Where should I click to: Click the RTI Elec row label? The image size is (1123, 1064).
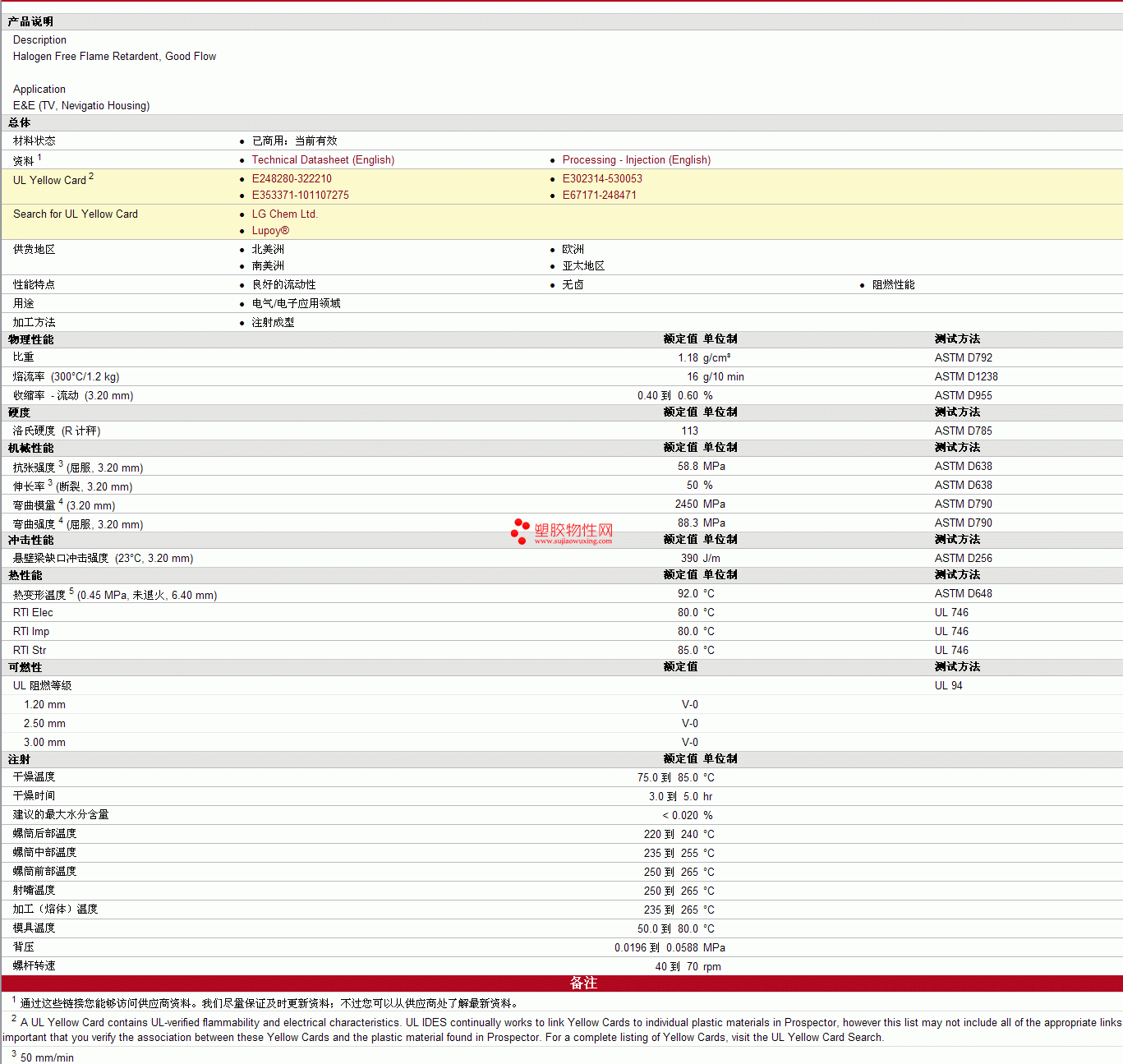click(33, 613)
